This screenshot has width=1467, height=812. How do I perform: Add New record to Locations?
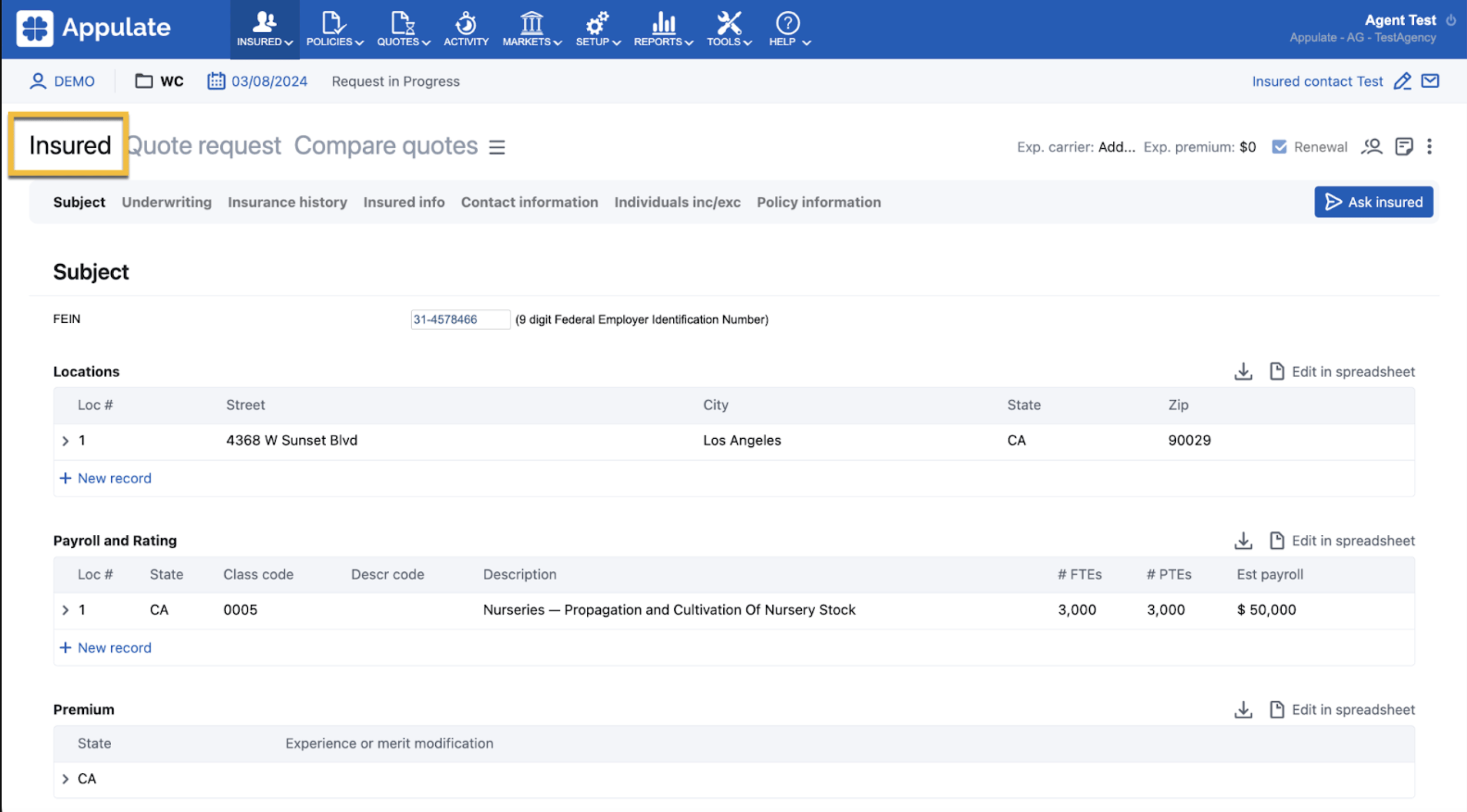click(105, 478)
